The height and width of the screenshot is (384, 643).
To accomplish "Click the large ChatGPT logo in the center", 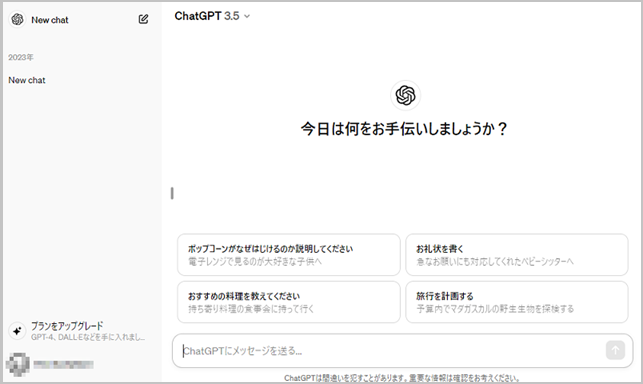I will 405,96.
